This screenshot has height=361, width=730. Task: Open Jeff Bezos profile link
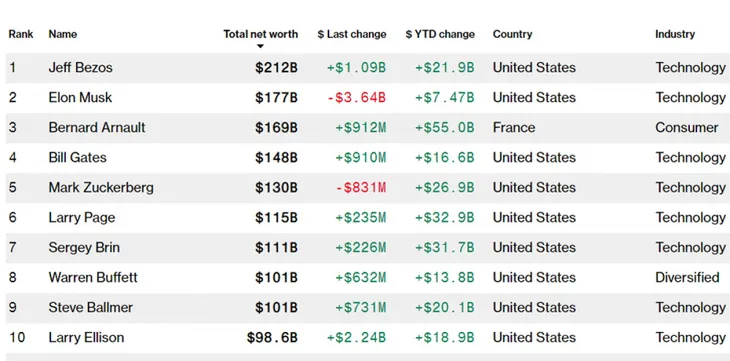pos(81,68)
